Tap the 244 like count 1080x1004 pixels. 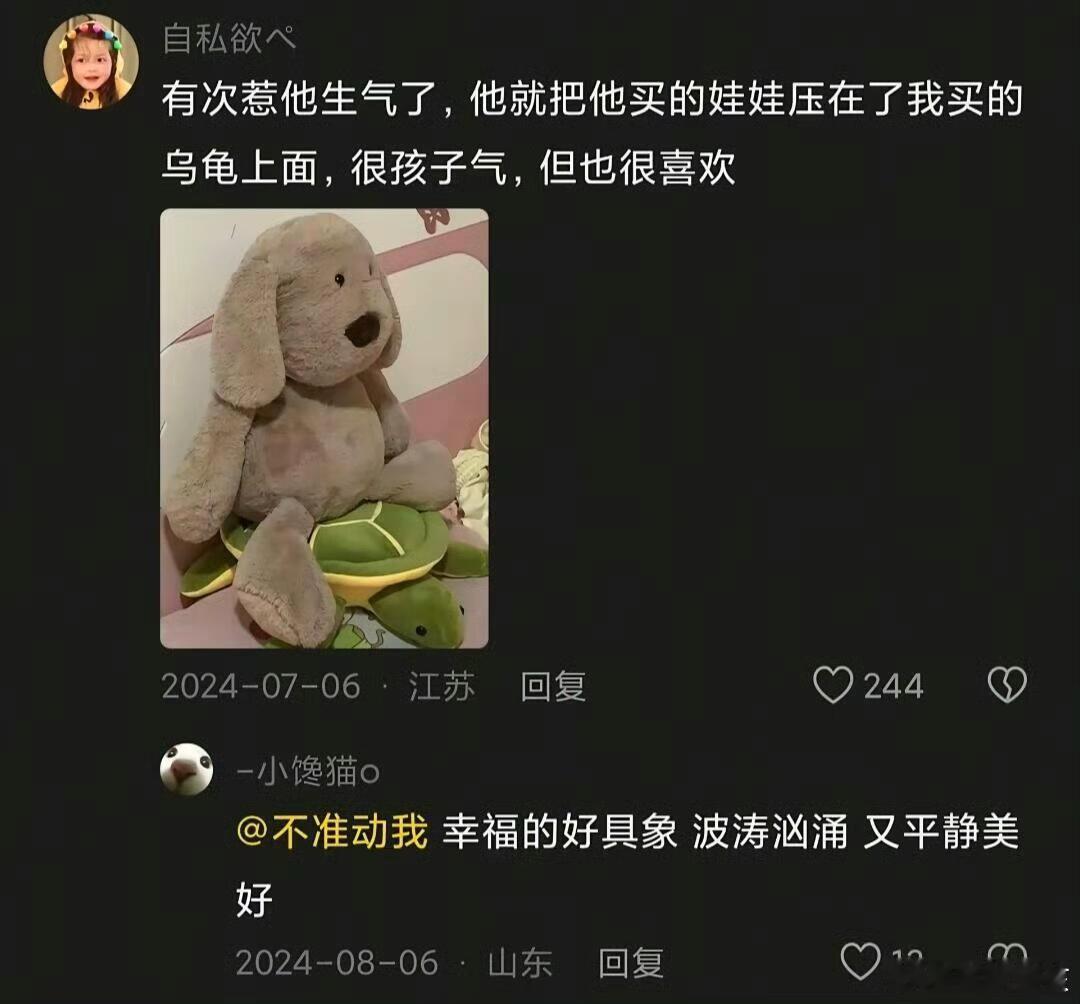coord(893,687)
